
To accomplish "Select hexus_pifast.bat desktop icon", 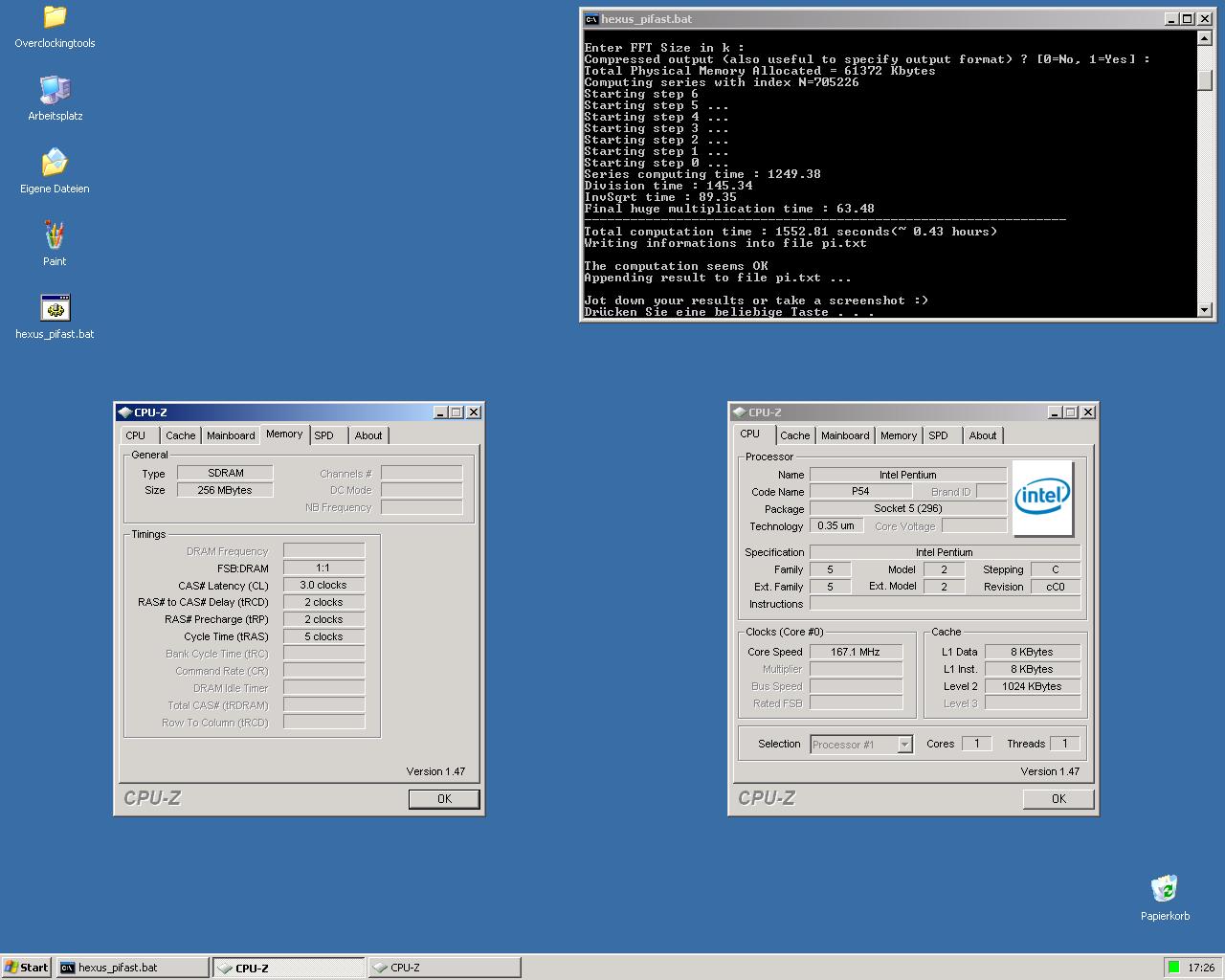I will tap(55, 309).
